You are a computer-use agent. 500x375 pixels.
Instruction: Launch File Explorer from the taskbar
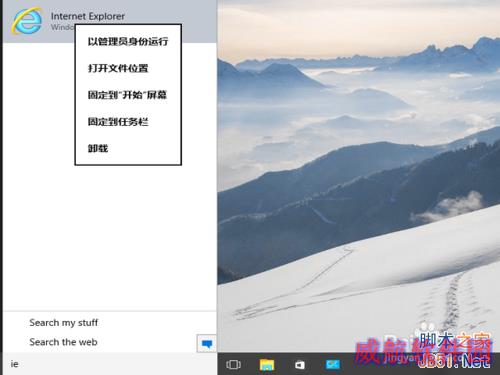click(x=267, y=364)
